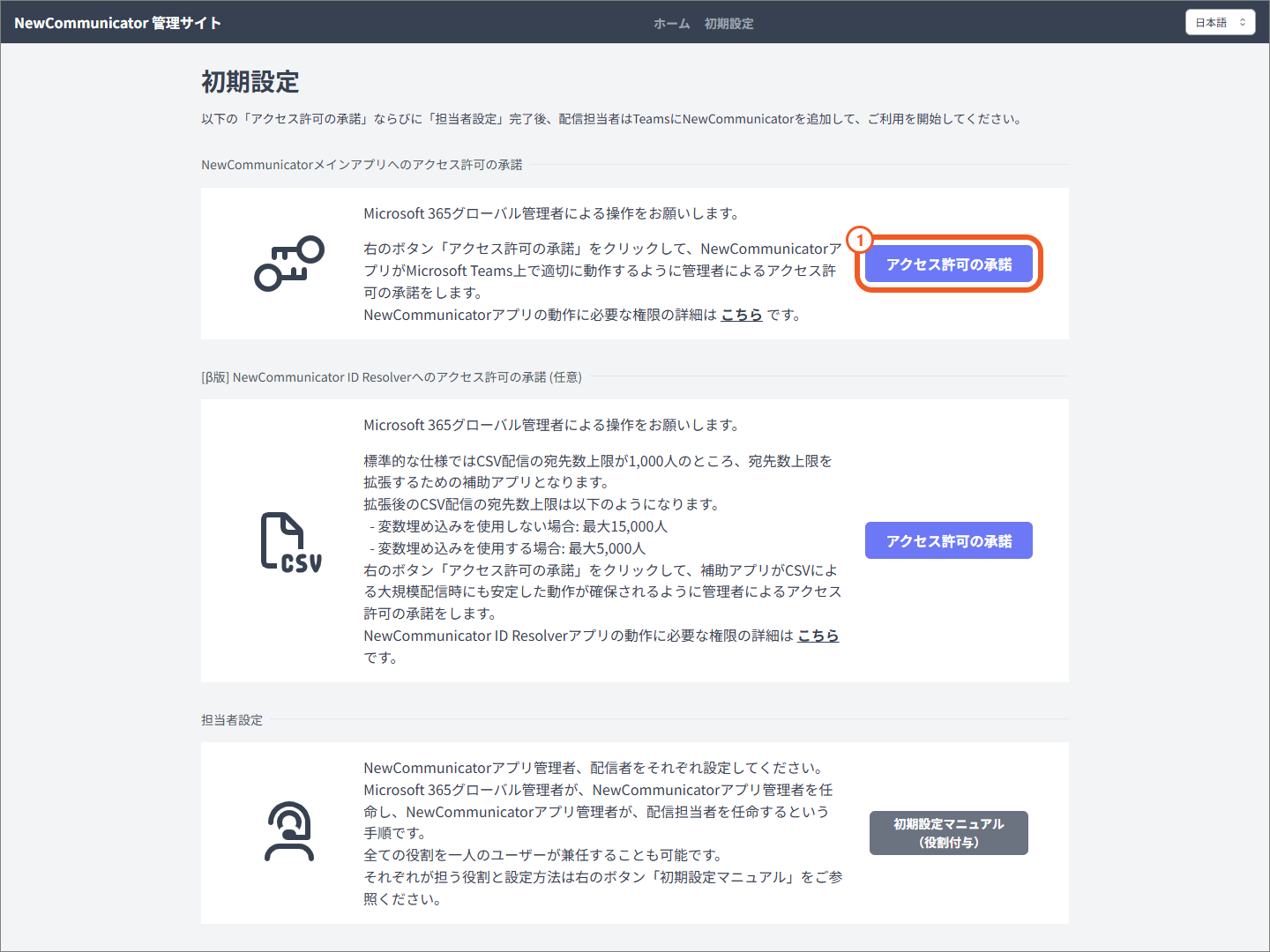Click the 初期設定 page heading
The image size is (1270, 952).
tap(250, 82)
